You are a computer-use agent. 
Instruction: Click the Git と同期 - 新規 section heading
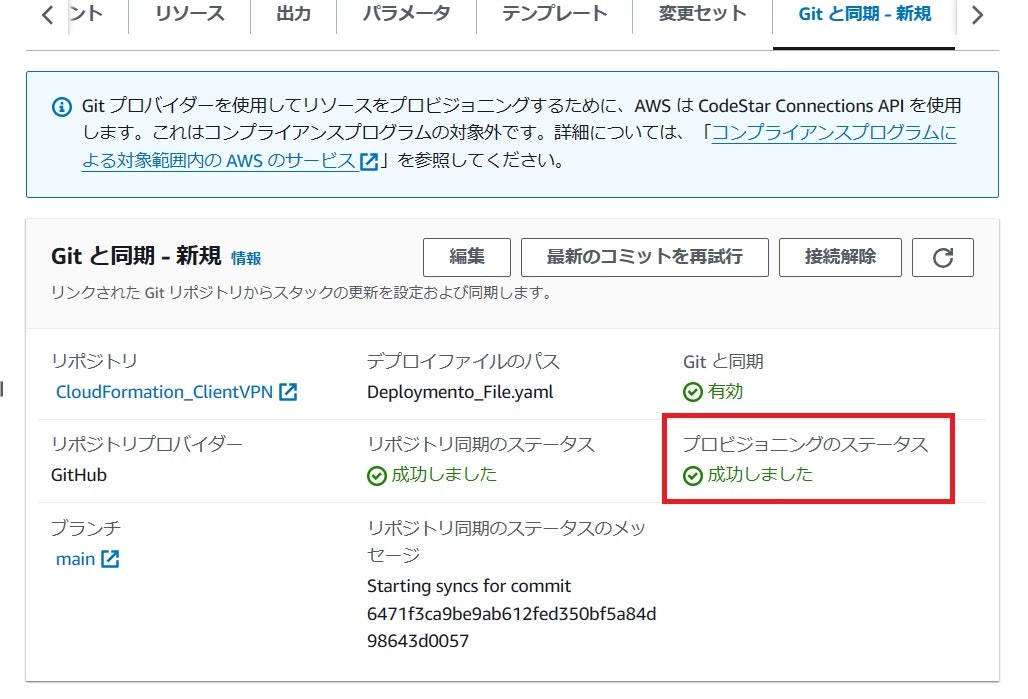[136, 256]
